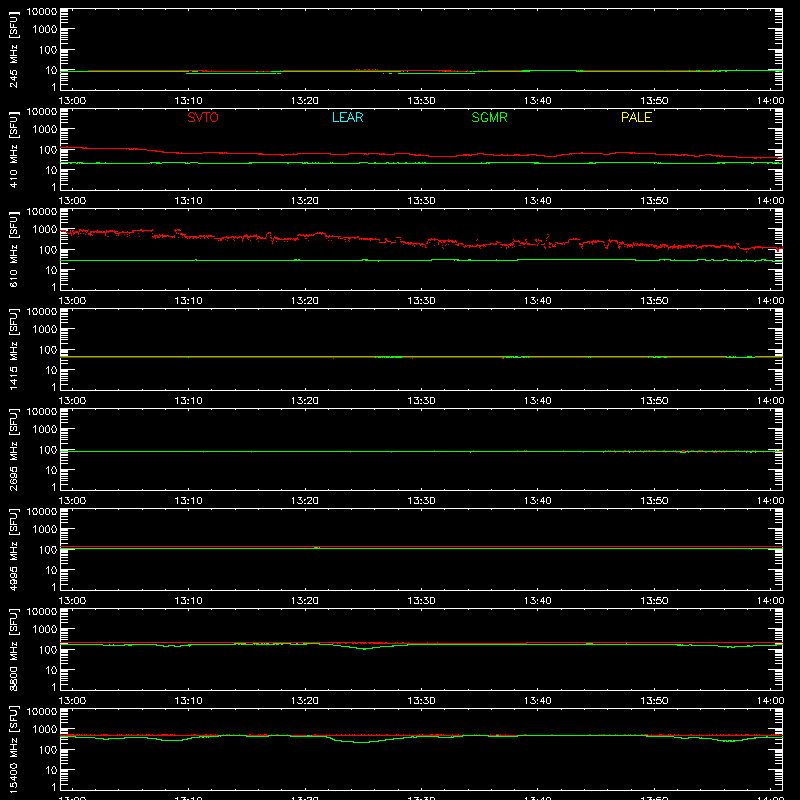Click 13:30 tick under the 4995 MHz panel

[x=421, y=601]
